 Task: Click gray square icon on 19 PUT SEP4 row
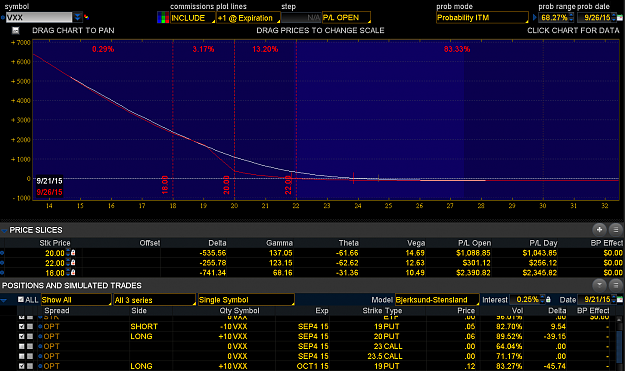pos(30,326)
